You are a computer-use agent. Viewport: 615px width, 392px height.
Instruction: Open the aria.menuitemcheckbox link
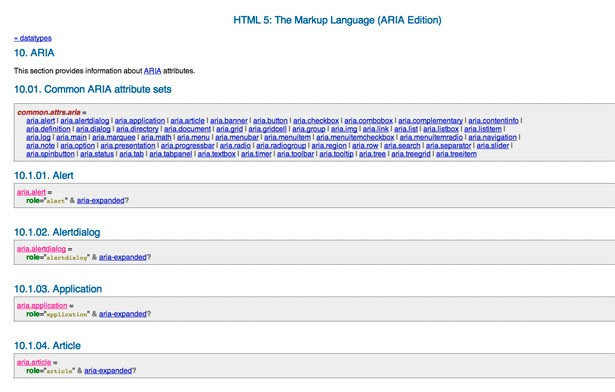pos(355,137)
